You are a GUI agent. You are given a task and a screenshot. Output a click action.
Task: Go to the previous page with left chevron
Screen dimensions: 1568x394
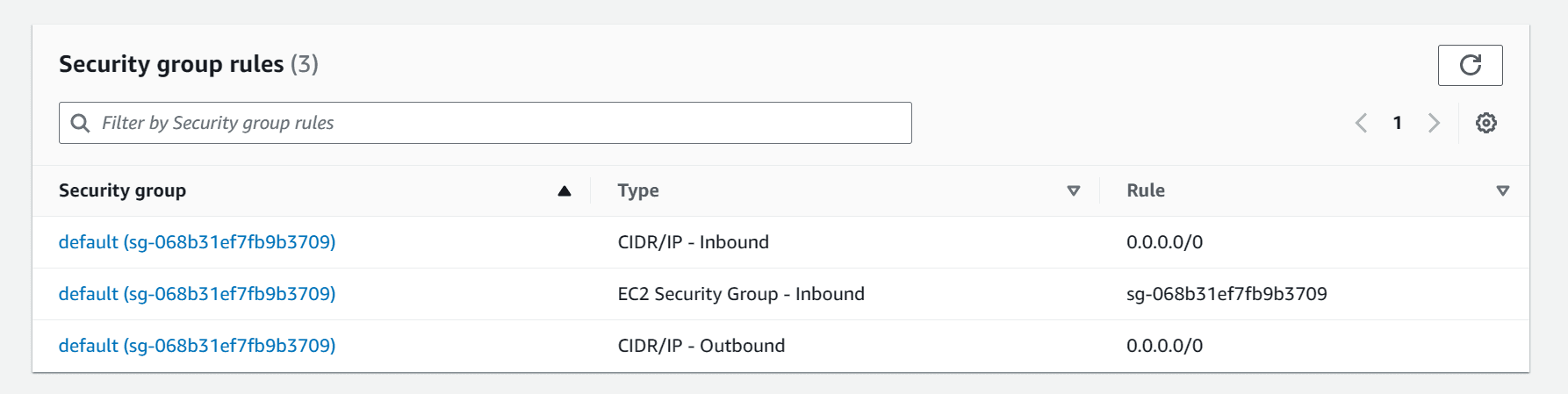(1361, 123)
